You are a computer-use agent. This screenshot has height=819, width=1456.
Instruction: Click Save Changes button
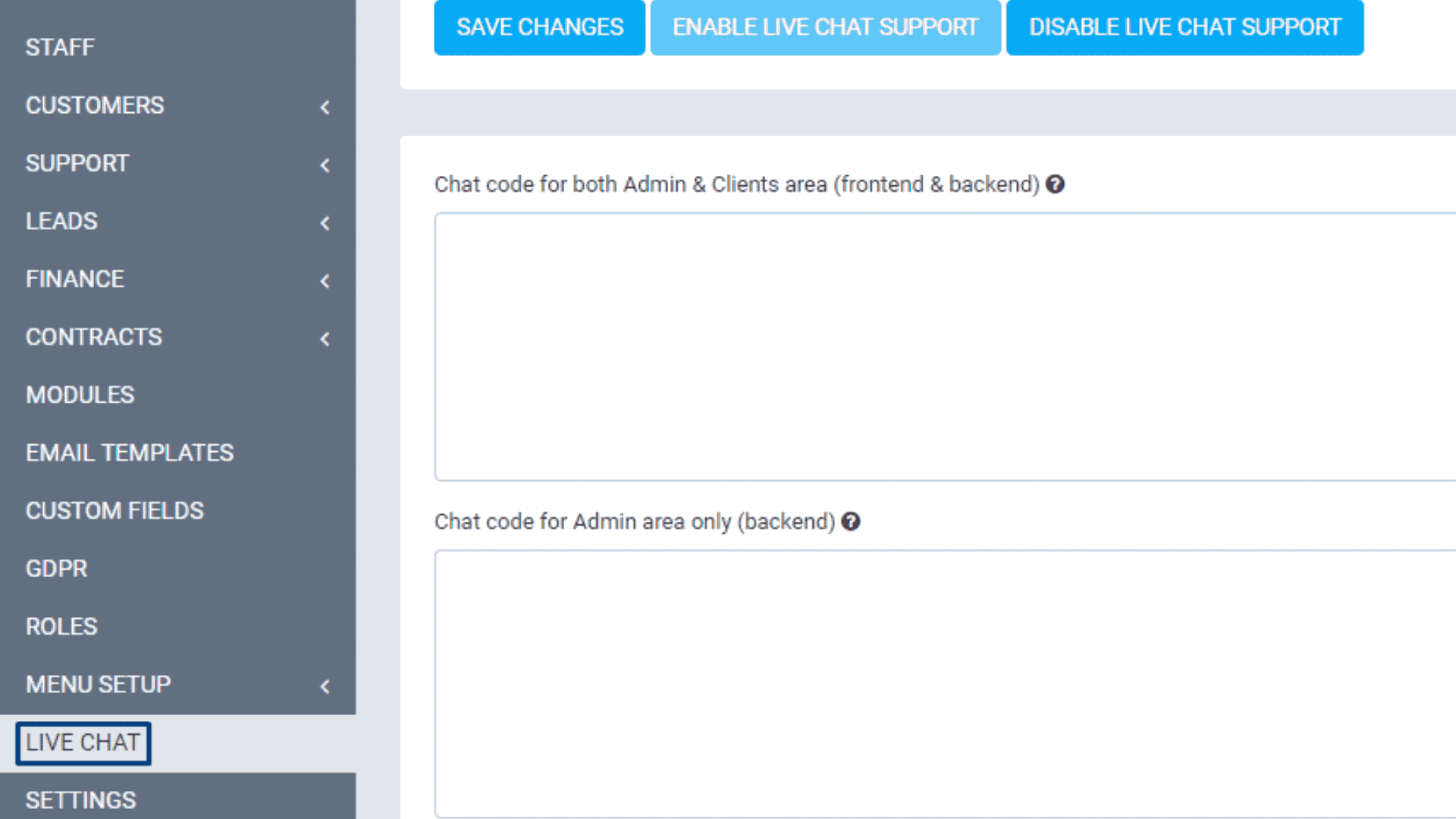coord(540,27)
